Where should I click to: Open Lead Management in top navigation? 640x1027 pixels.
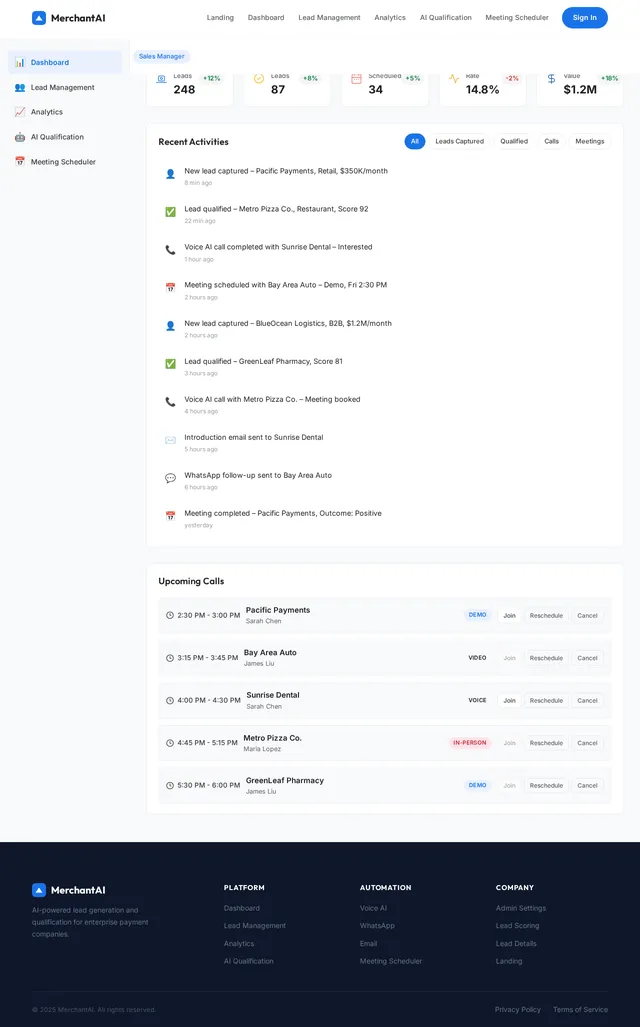pos(329,18)
